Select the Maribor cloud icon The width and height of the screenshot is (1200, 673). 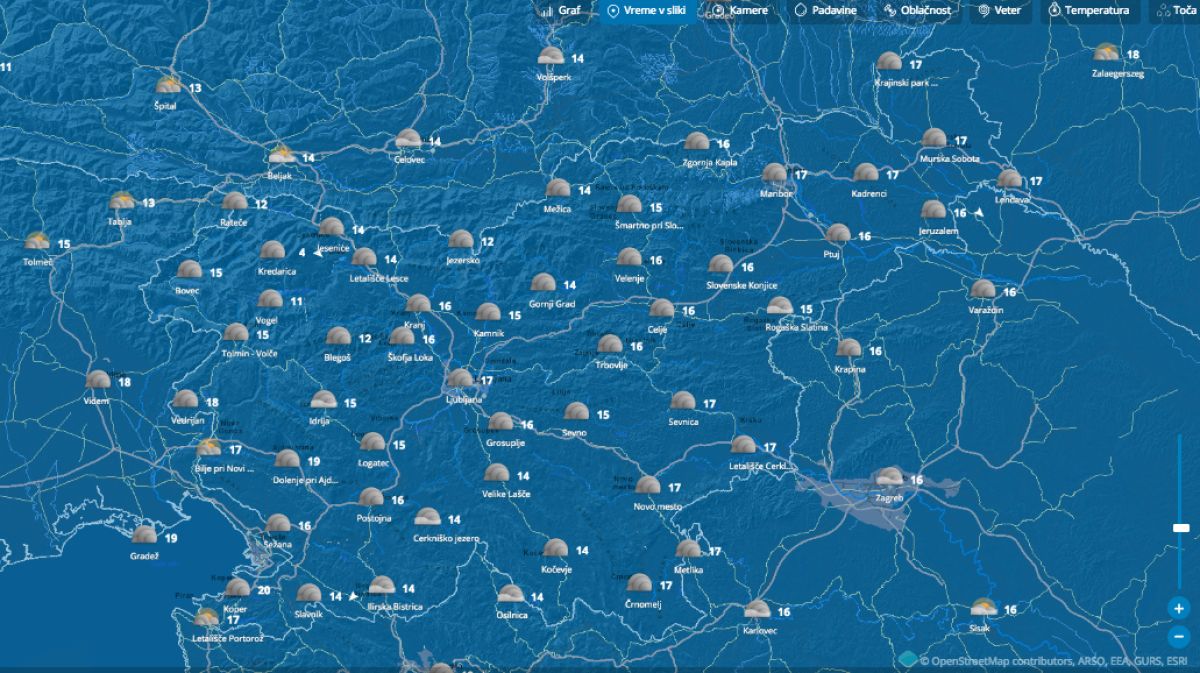[774, 173]
